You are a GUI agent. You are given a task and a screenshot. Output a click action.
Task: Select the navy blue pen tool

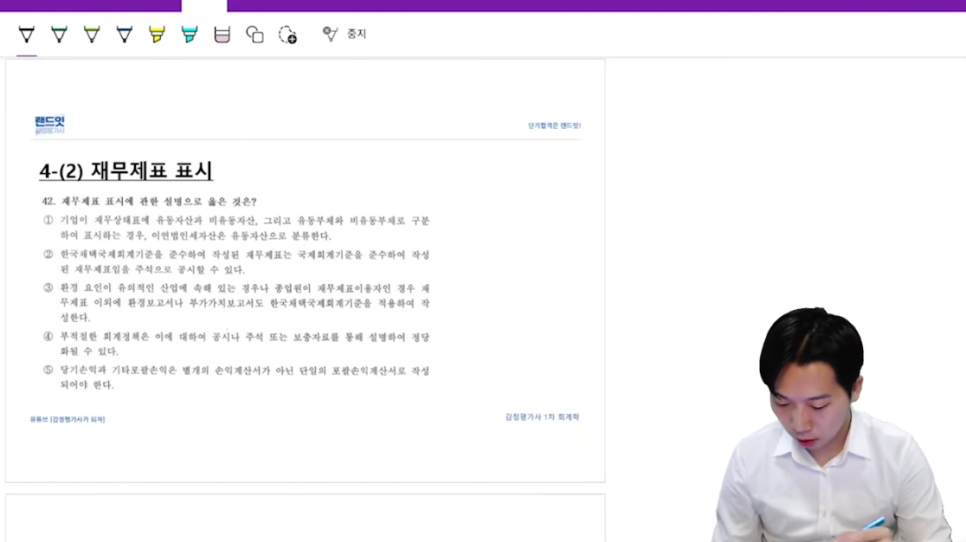tap(124, 34)
